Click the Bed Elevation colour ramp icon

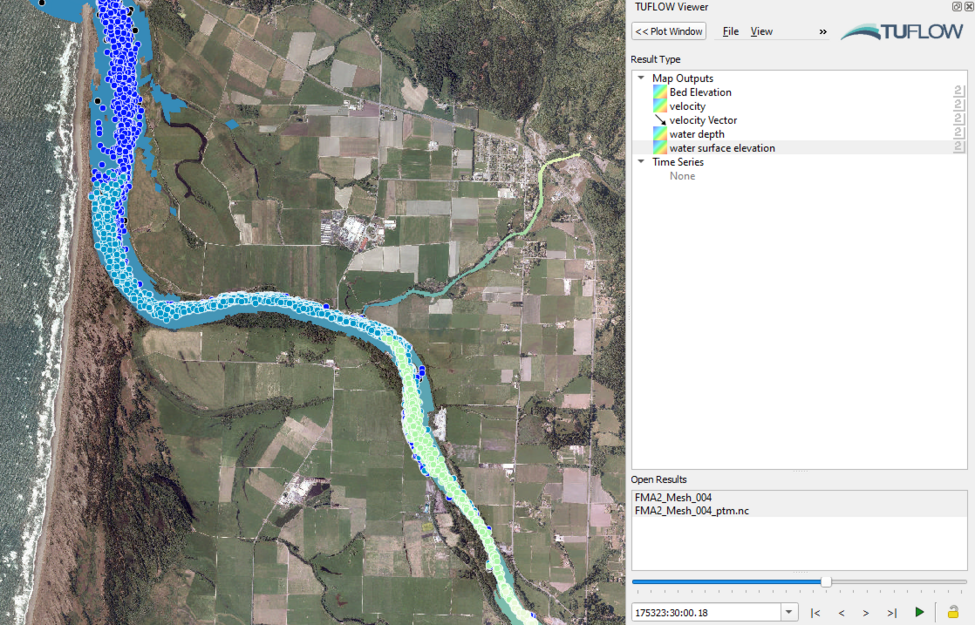[660, 92]
